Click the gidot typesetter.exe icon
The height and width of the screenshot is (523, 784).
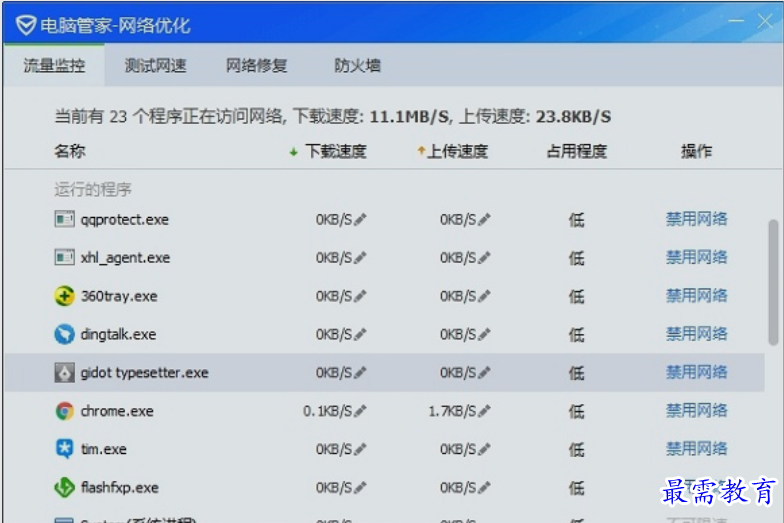click(x=64, y=372)
